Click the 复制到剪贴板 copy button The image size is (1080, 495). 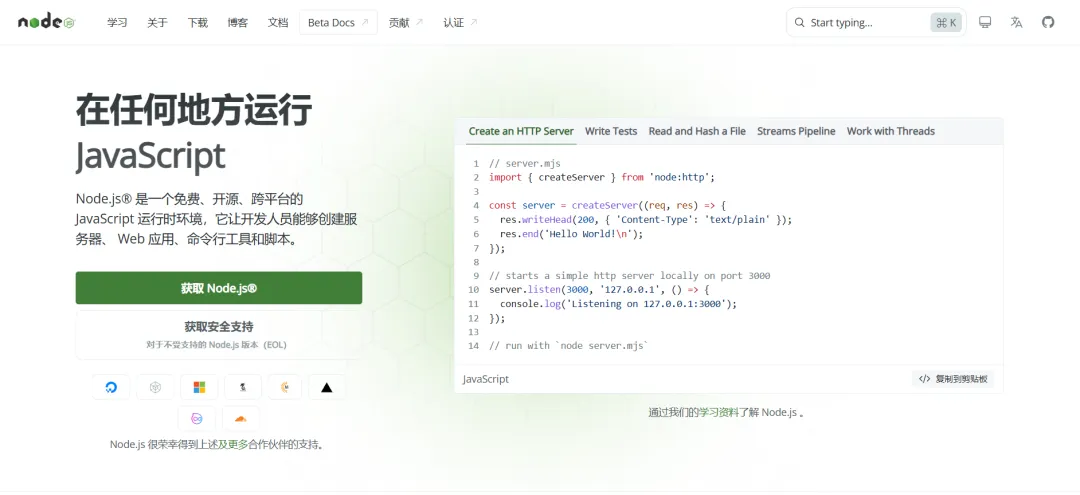click(x=953, y=379)
